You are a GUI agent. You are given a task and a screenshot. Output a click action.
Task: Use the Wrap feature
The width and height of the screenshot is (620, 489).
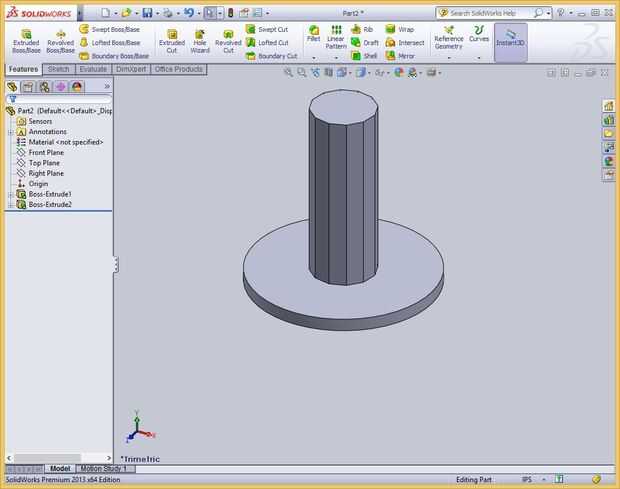click(x=400, y=29)
